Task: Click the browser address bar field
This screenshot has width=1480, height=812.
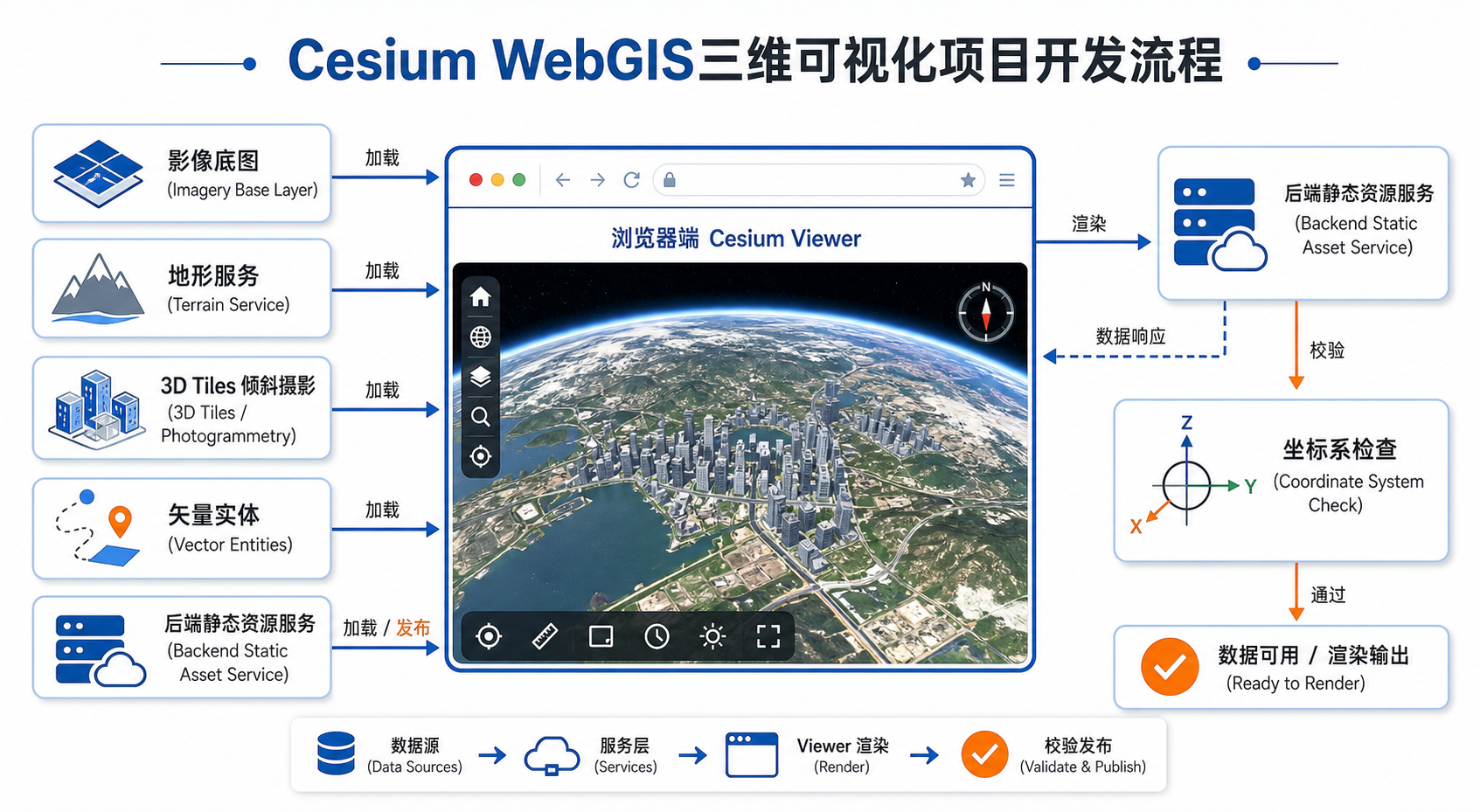Action: (x=819, y=180)
